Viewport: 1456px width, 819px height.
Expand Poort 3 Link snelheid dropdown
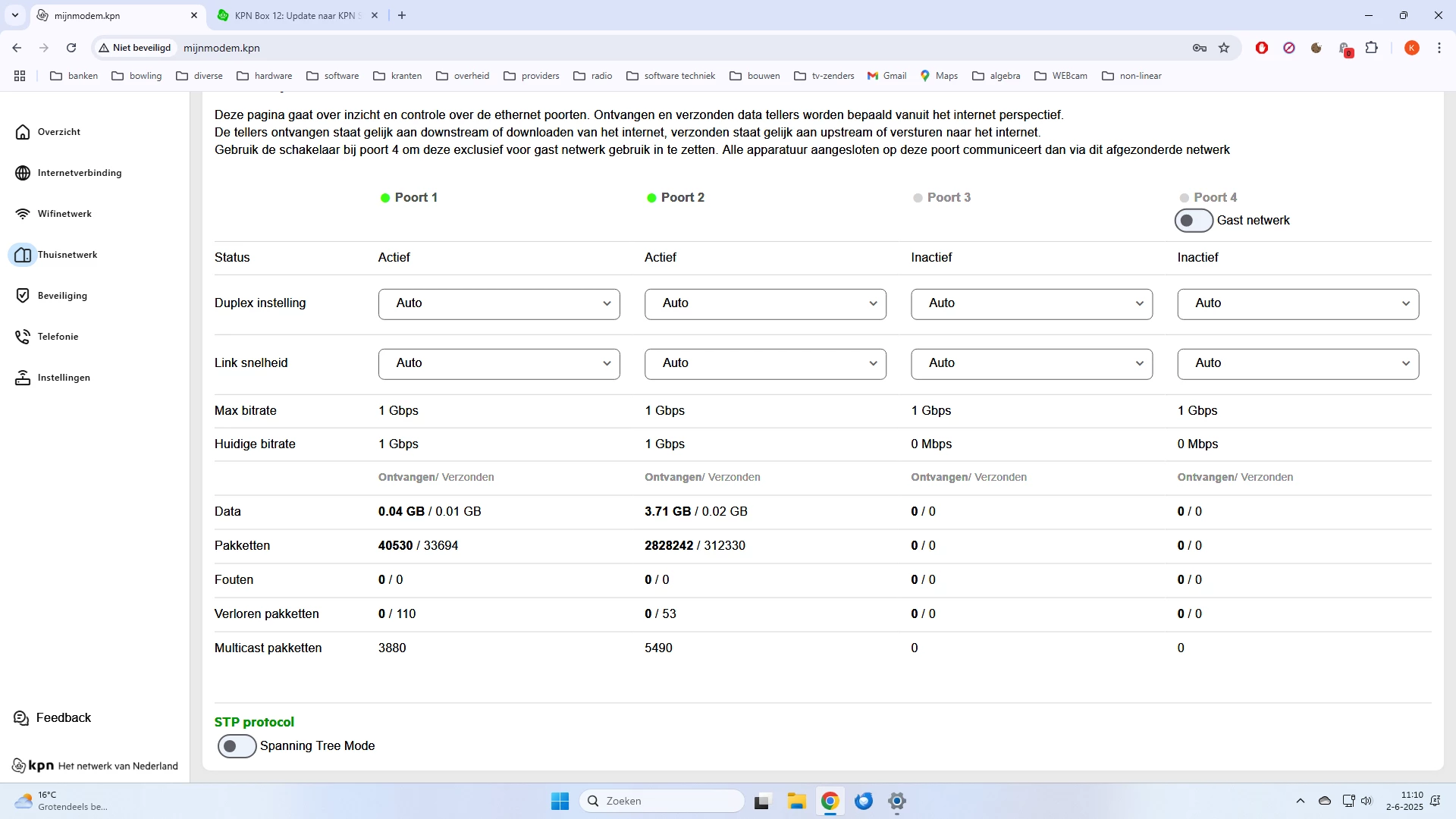coord(1031,363)
